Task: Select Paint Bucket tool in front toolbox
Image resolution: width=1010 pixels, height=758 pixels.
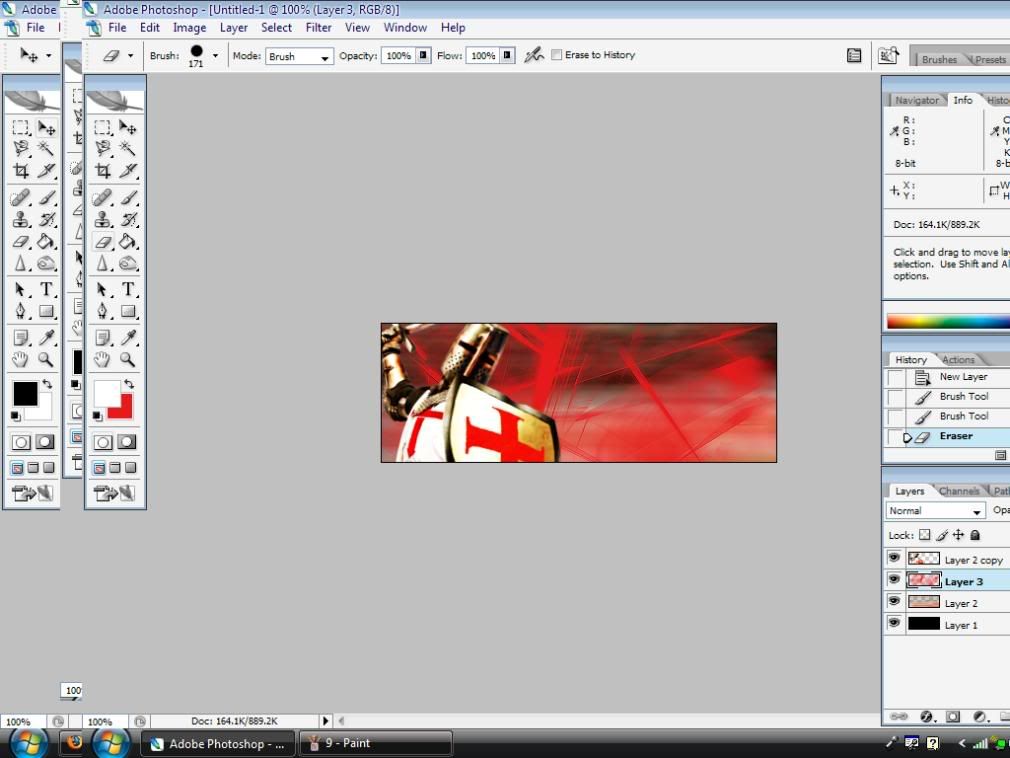Action: point(128,242)
